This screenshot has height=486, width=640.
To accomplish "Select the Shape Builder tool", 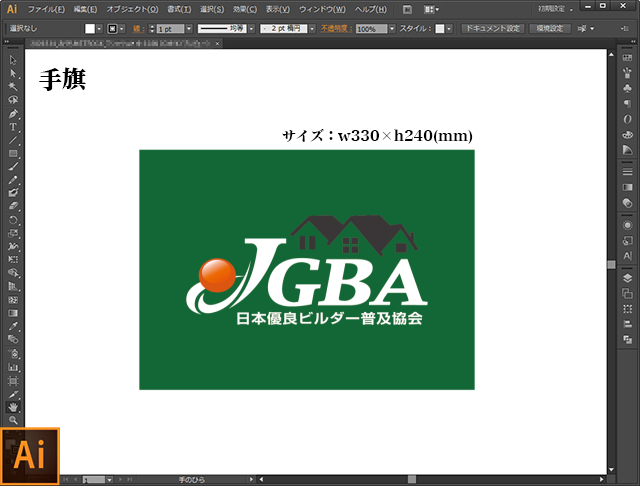I will click(13, 273).
